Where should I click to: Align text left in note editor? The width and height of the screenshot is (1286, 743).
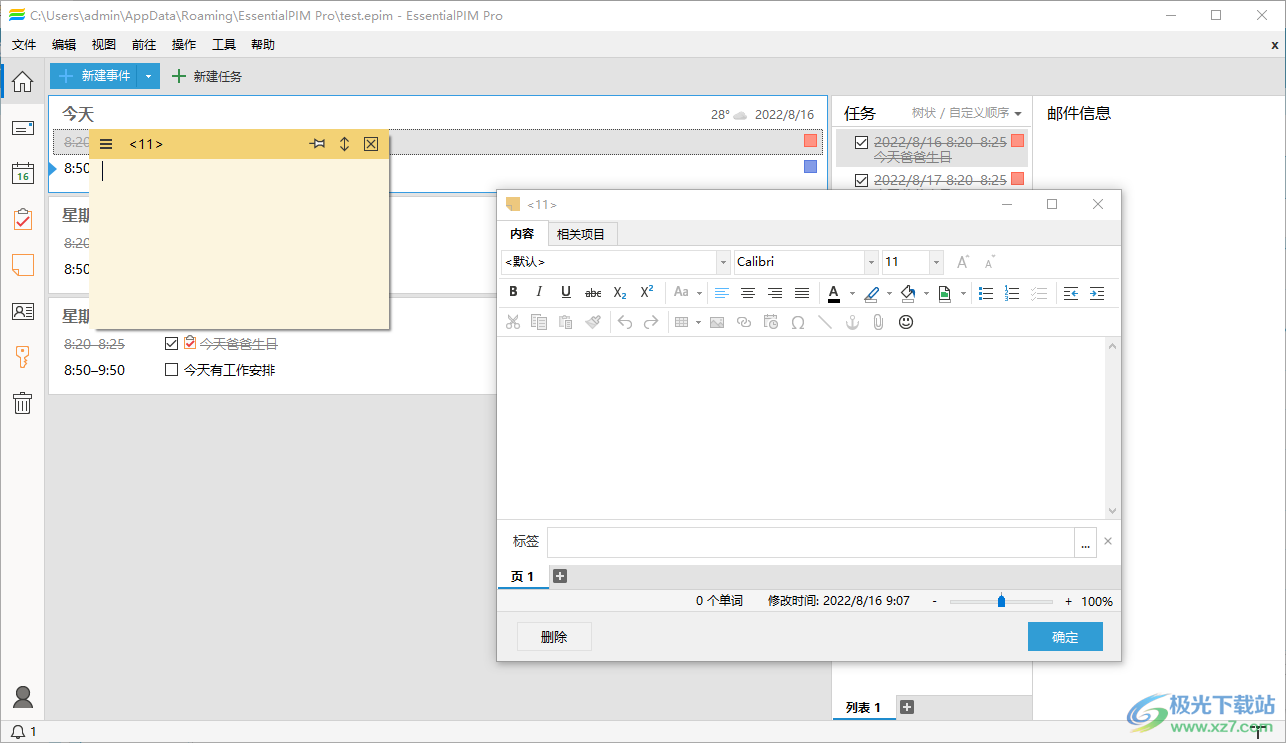[x=721, y=293]
